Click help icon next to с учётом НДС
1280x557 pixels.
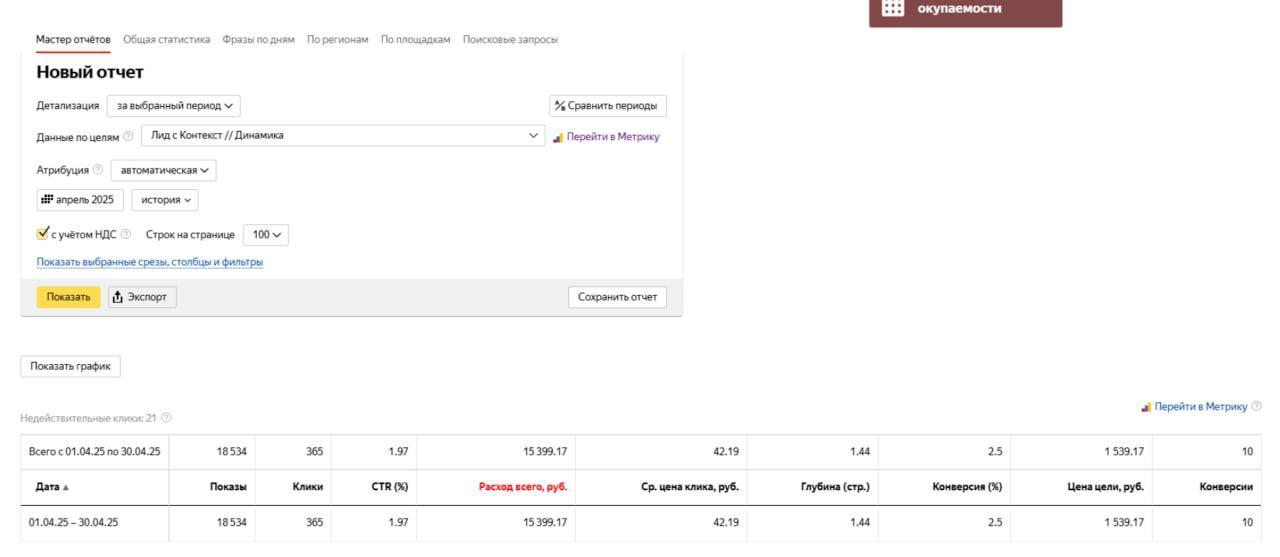tap(126, 235)
